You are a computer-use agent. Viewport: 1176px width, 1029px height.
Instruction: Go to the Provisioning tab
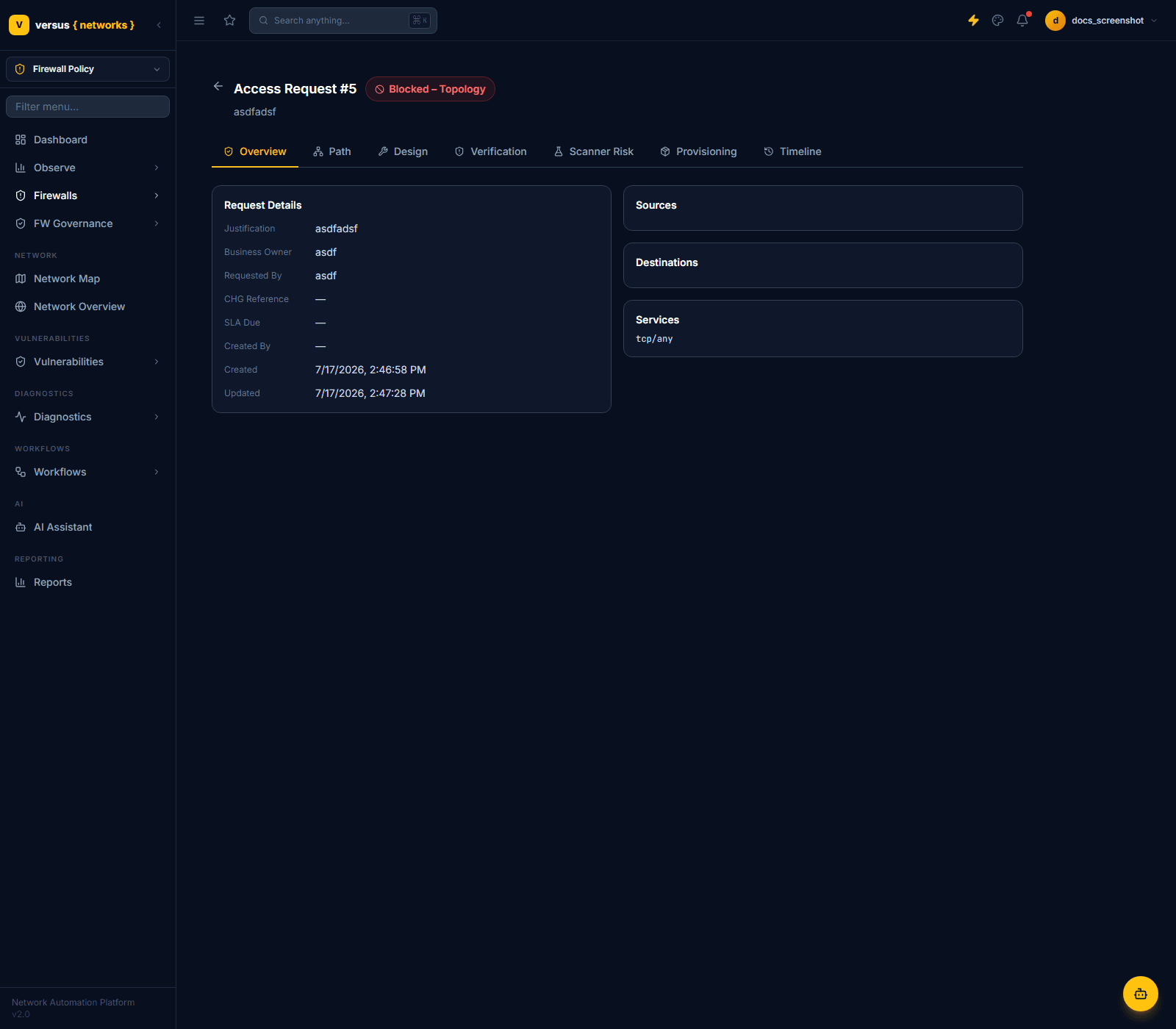(x=698, y=151)
